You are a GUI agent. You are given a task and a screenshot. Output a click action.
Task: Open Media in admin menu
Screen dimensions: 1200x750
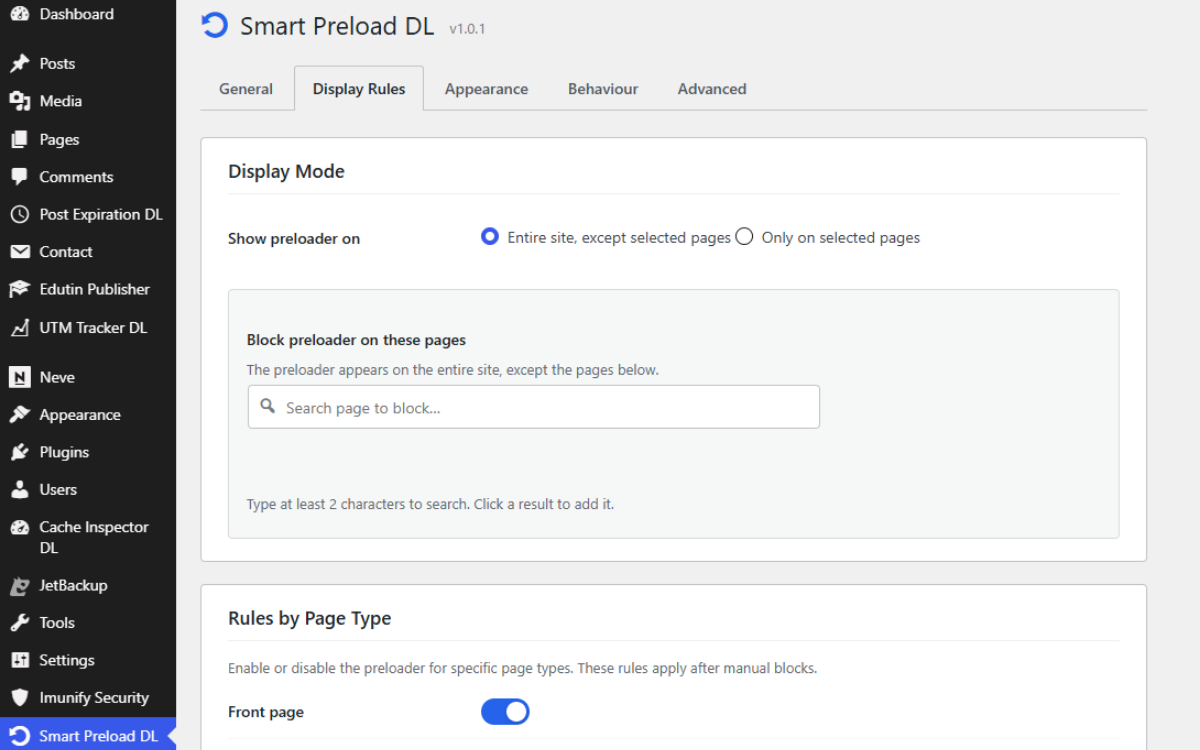pyautogui.click(x=88, y=101)
